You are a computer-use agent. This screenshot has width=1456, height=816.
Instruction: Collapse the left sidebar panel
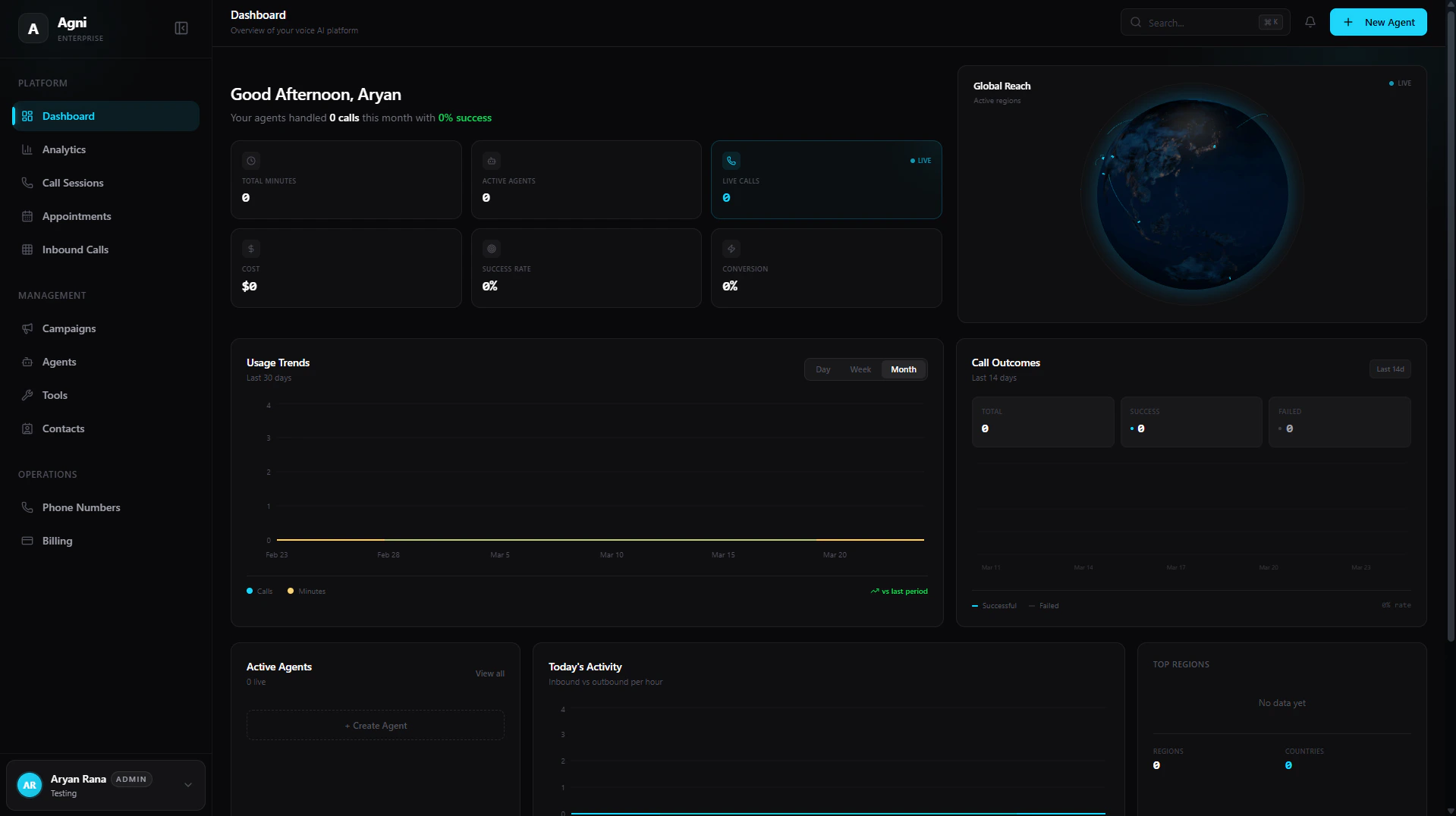click(x=181, y=28)
